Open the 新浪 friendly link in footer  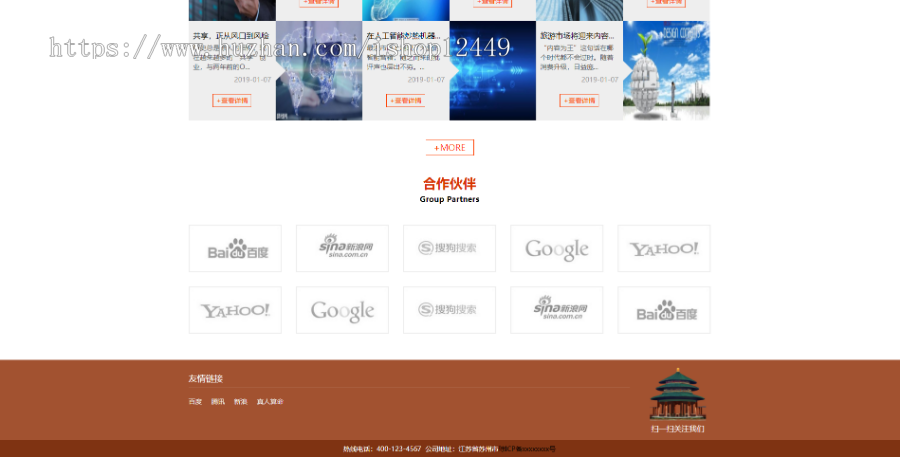[240, 401]
